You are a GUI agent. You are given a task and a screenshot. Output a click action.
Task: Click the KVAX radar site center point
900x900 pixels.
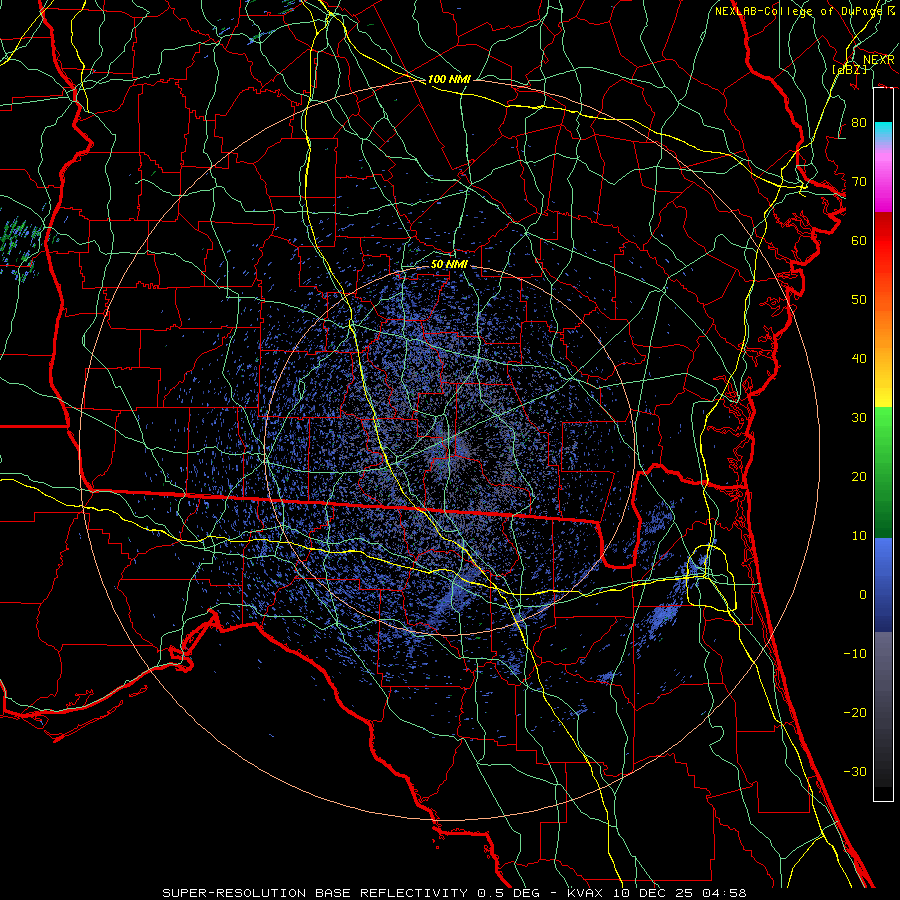coord(450,449)
